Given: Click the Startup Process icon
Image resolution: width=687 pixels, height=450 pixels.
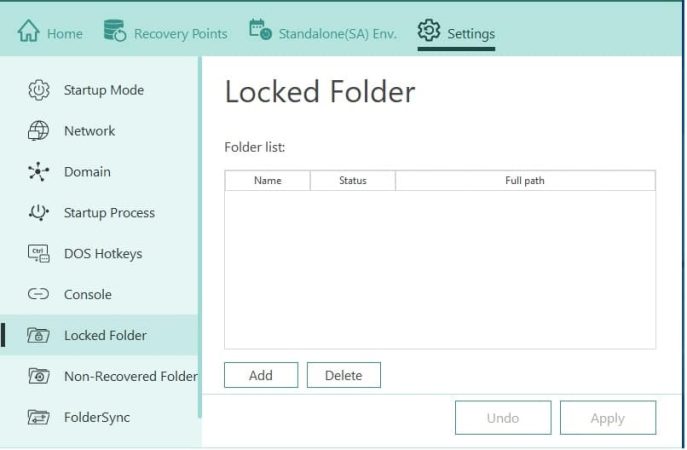Looking at the screenshot, I should pyautogui.click(x=39, y=213).
